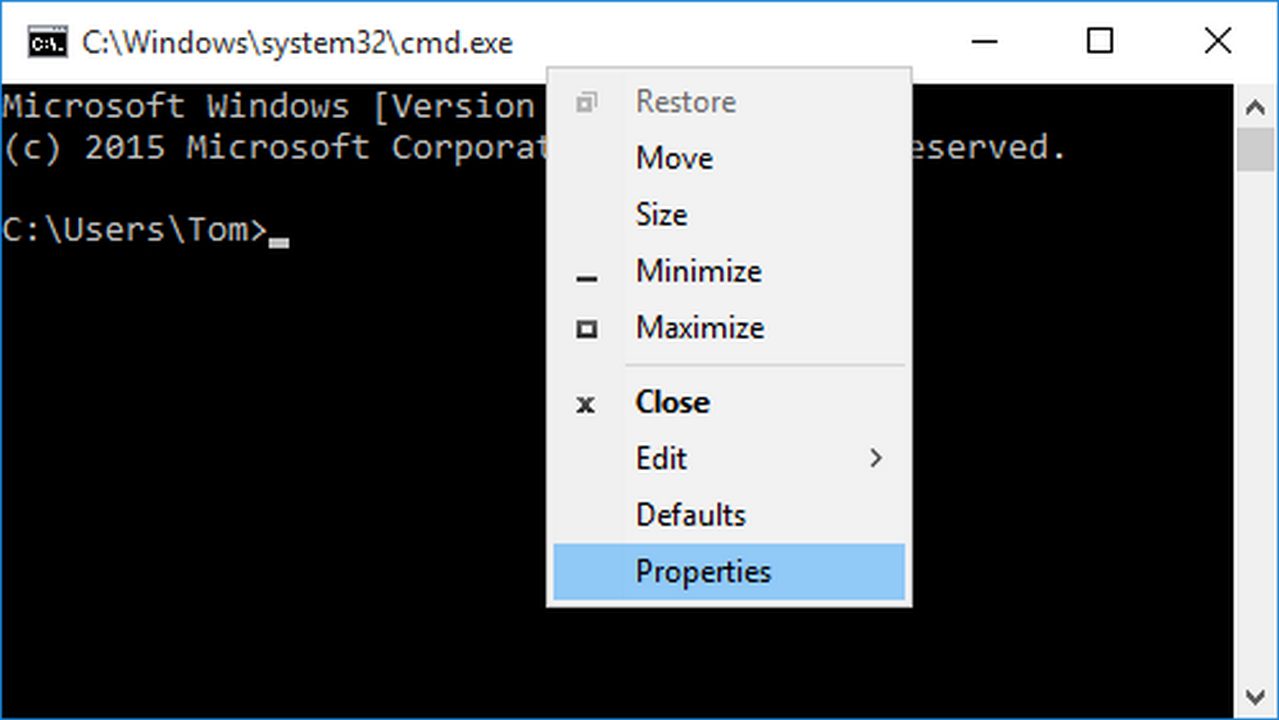Screen dimensions: 1279x720
Task: Click the scrollbar down arrow
Action: [x=1255, y=697]
